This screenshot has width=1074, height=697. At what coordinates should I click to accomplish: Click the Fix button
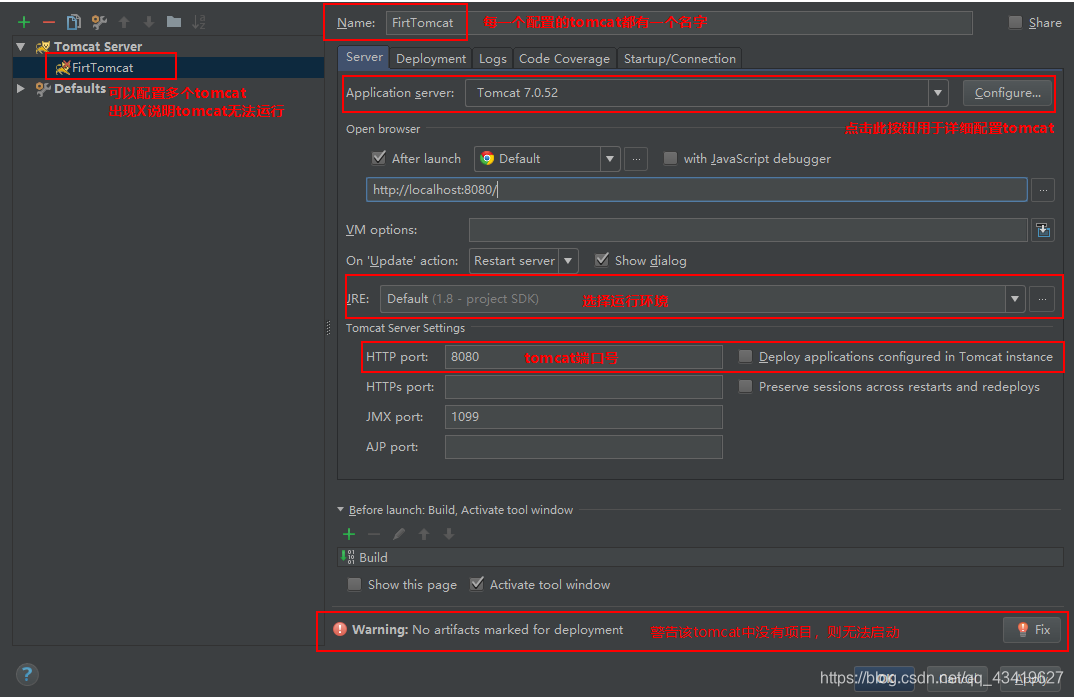pyautogui.click(x=1032, y=630)
